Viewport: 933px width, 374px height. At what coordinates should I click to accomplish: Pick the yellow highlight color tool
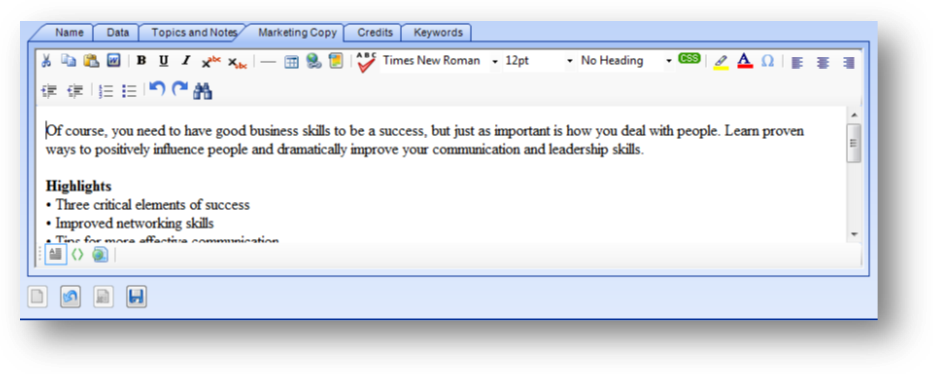pos(721,61)
